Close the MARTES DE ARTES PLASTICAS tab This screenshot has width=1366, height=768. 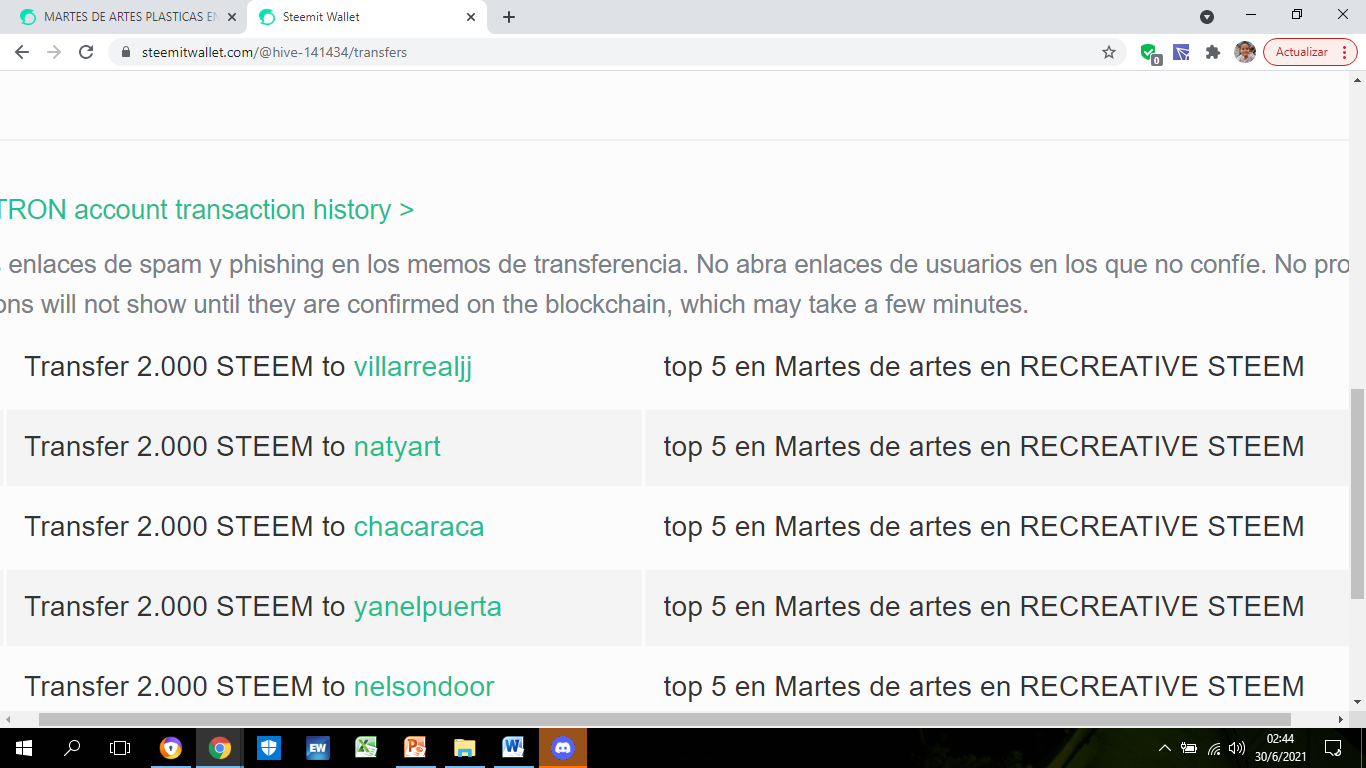(x=232, y=17)
